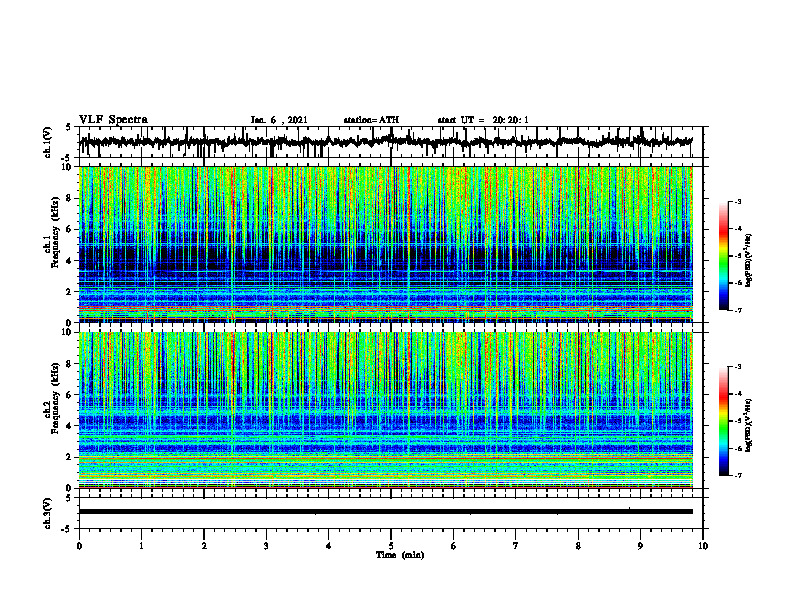Select the ch.1 voltage waveform trace panel
The height and width of the screenshot is (612, 792).
[x=390, y=142]
